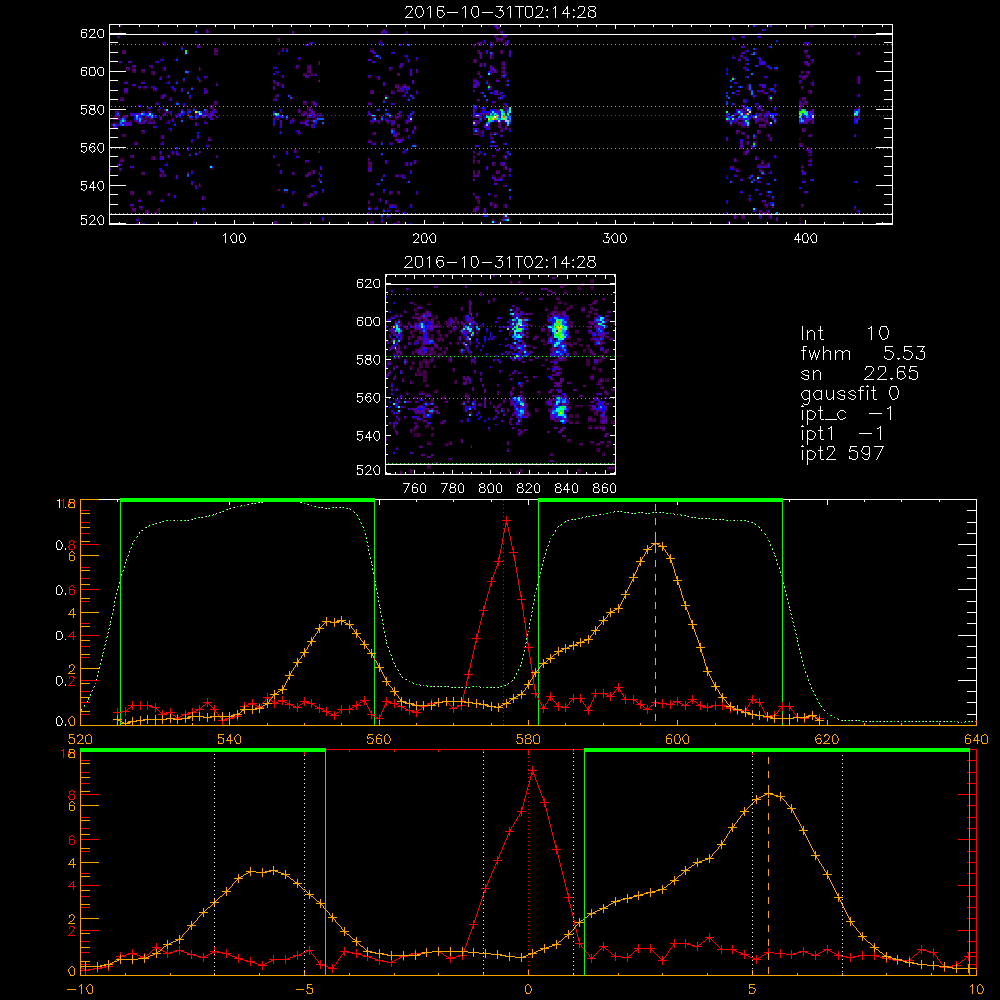This screenshot has width=1000, height=1000.
Task: Click the red peak tip in the upper profile plot
Action: 506,521
